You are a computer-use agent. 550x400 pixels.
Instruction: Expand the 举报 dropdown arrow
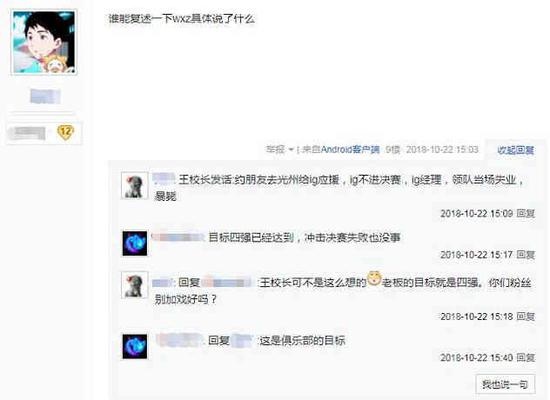[291, 150]
